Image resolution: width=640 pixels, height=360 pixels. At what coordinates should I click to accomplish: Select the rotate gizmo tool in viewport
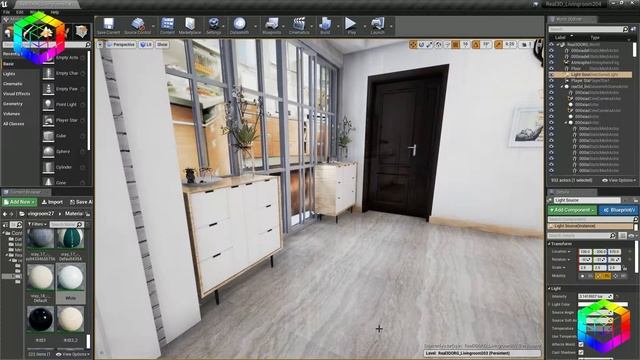click(421, 44)
